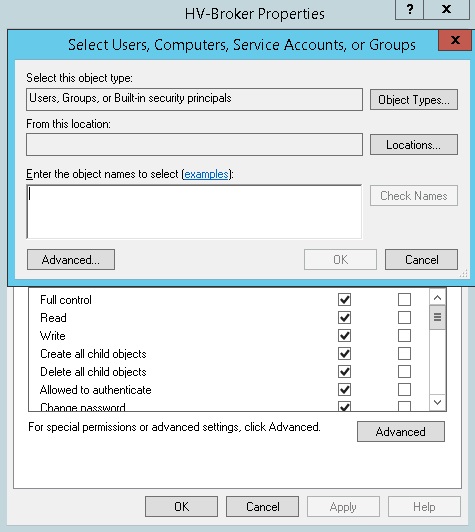
Task: Toggle Deny checkbox for Write
Action: tap(404, 336)
